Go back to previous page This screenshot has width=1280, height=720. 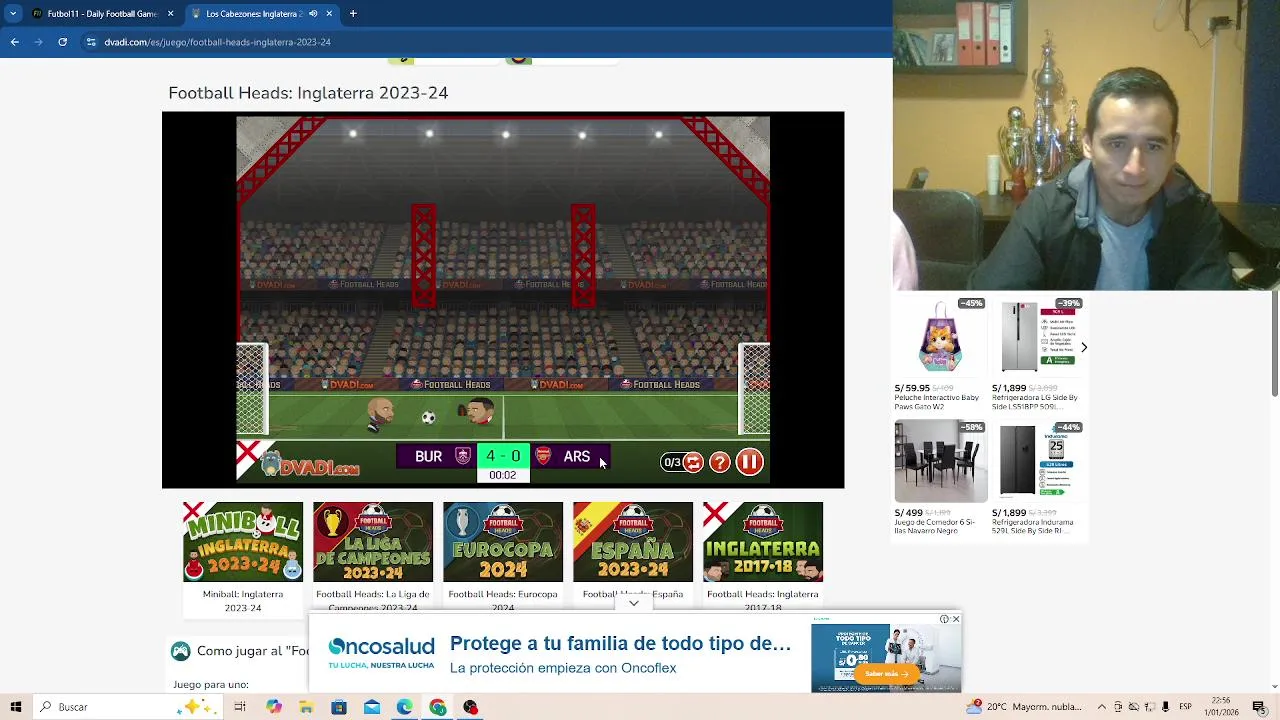click(x=14, y=42)
